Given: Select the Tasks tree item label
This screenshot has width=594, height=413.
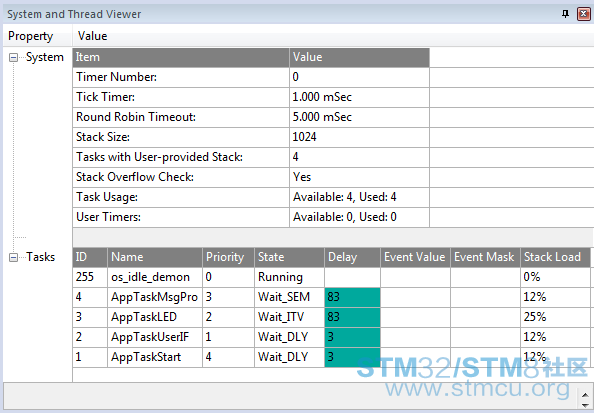Looking at the screenshot, I should pyautogui.click(x=41, y=257).
